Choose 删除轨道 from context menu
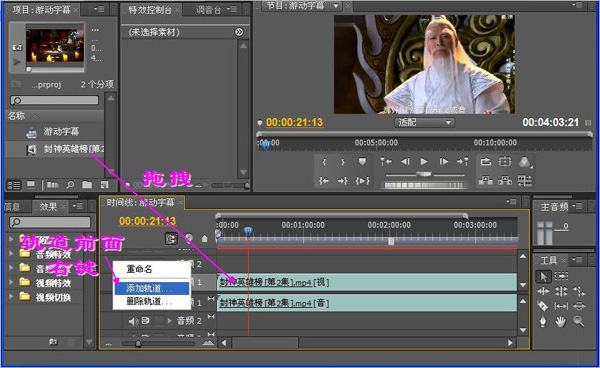The image size is (600, 368). [152, 301]
